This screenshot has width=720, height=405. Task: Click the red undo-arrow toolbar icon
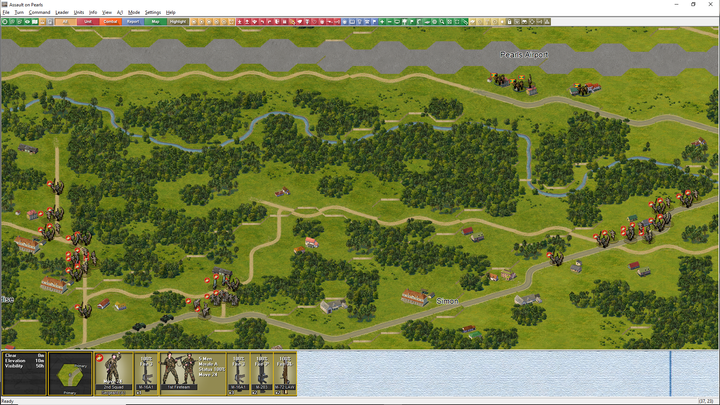(262, 22)
